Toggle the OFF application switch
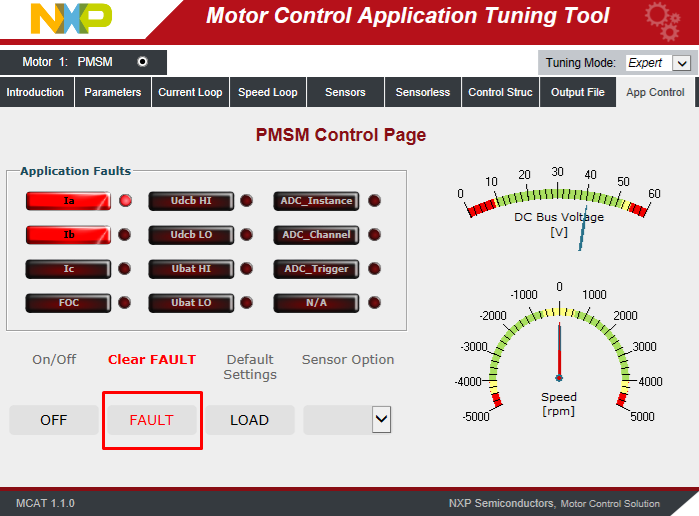The image size is (699, 516). (x=53, y=420)
